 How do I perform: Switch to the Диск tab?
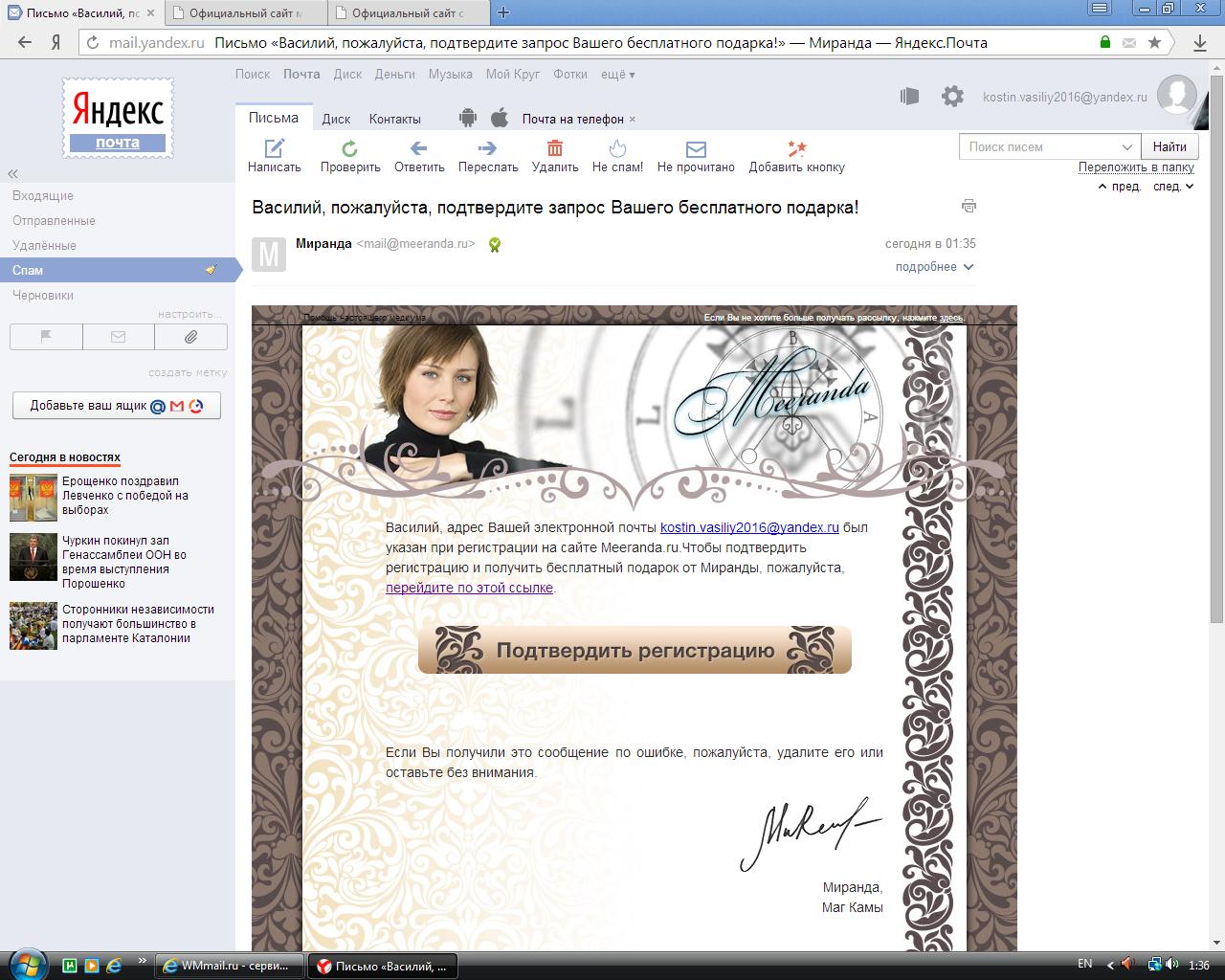(x=336, y=119)
